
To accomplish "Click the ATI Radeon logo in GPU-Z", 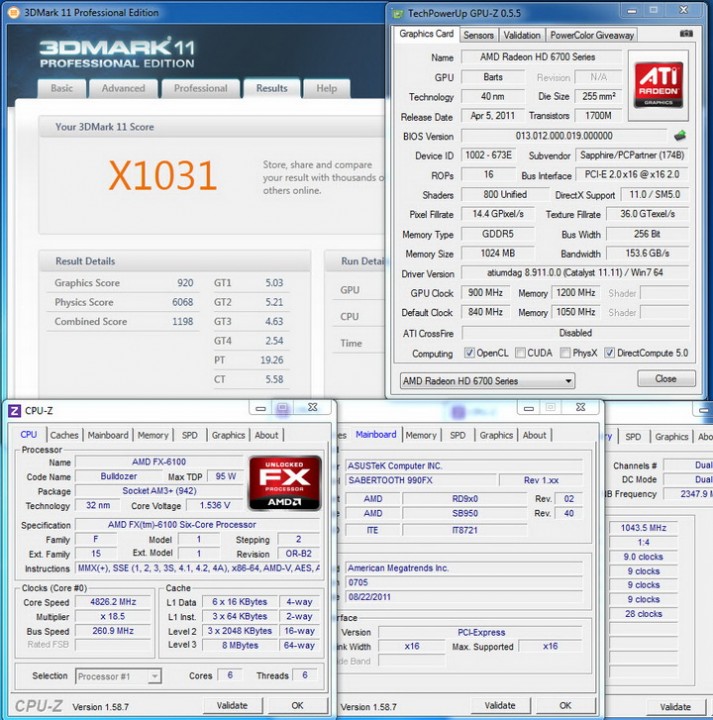I will tap(658, 85).
